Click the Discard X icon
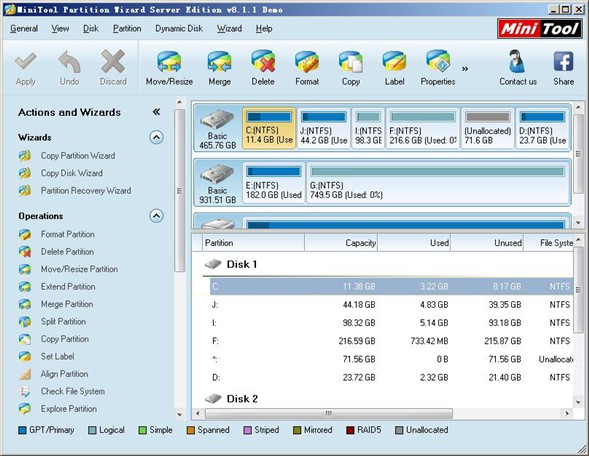The height and width of the screenshot is (456, 589). (113, 62)
